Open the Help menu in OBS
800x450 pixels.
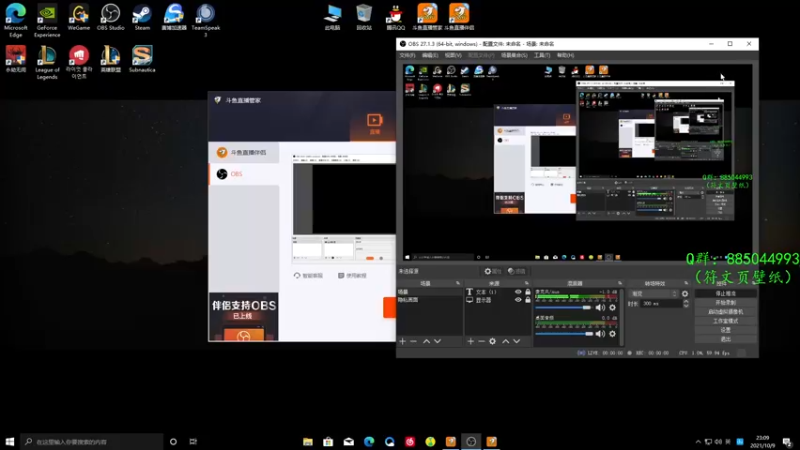pos(565,55)
